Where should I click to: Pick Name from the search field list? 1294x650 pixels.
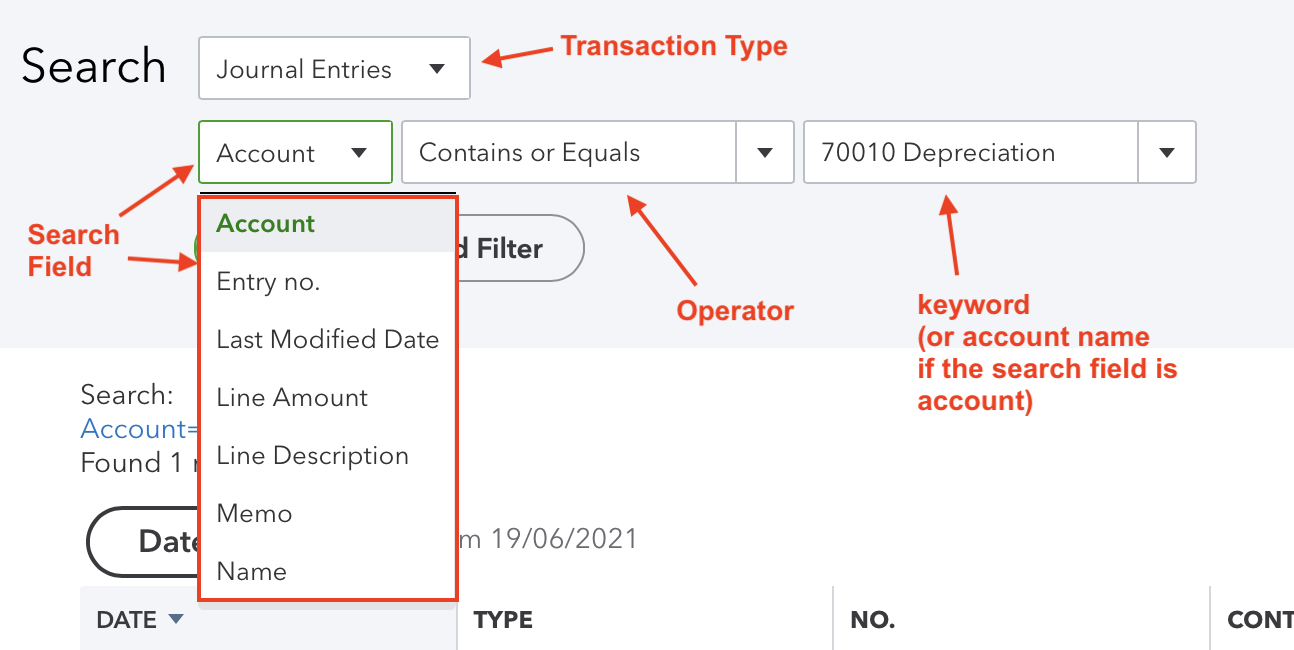252,572
